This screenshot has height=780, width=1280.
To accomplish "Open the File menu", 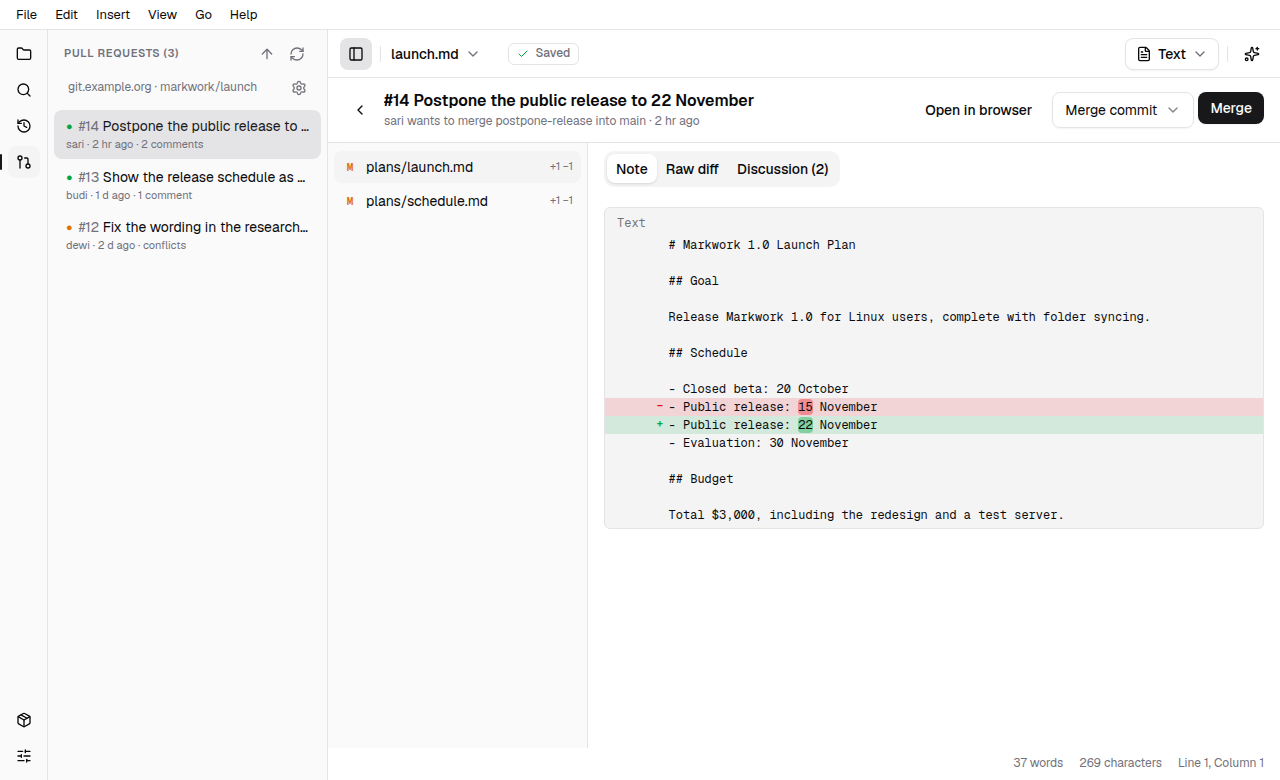I will click(x=27, y=15).
